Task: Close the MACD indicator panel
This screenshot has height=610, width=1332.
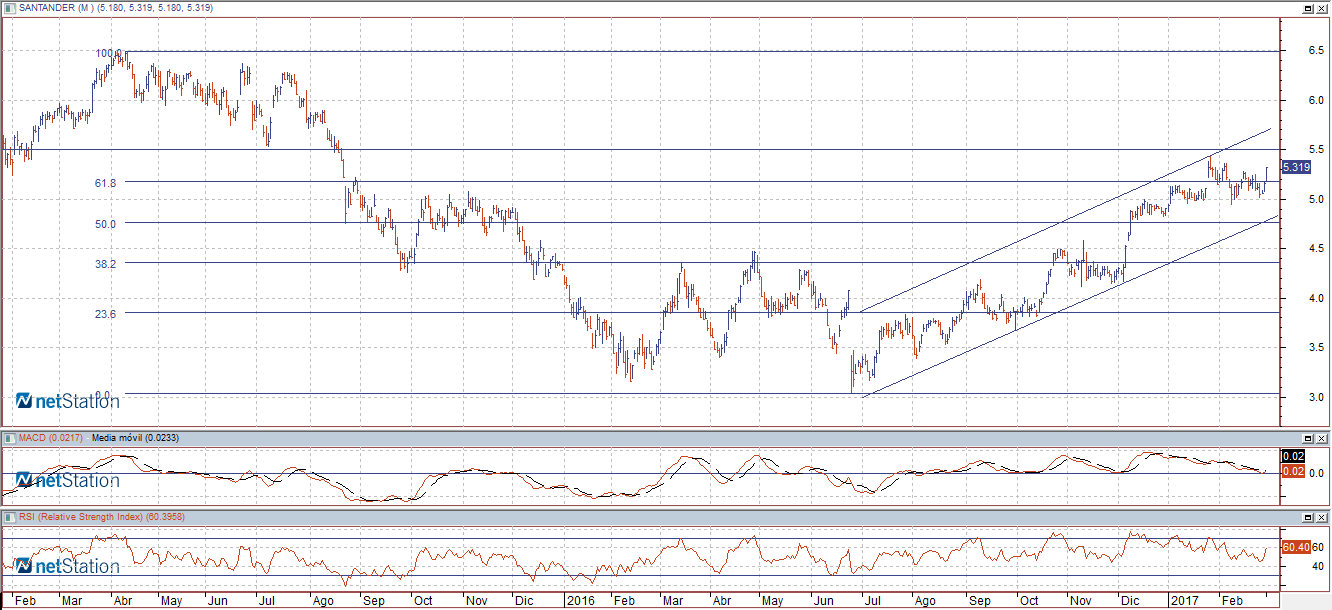Action: [1322, 438]
